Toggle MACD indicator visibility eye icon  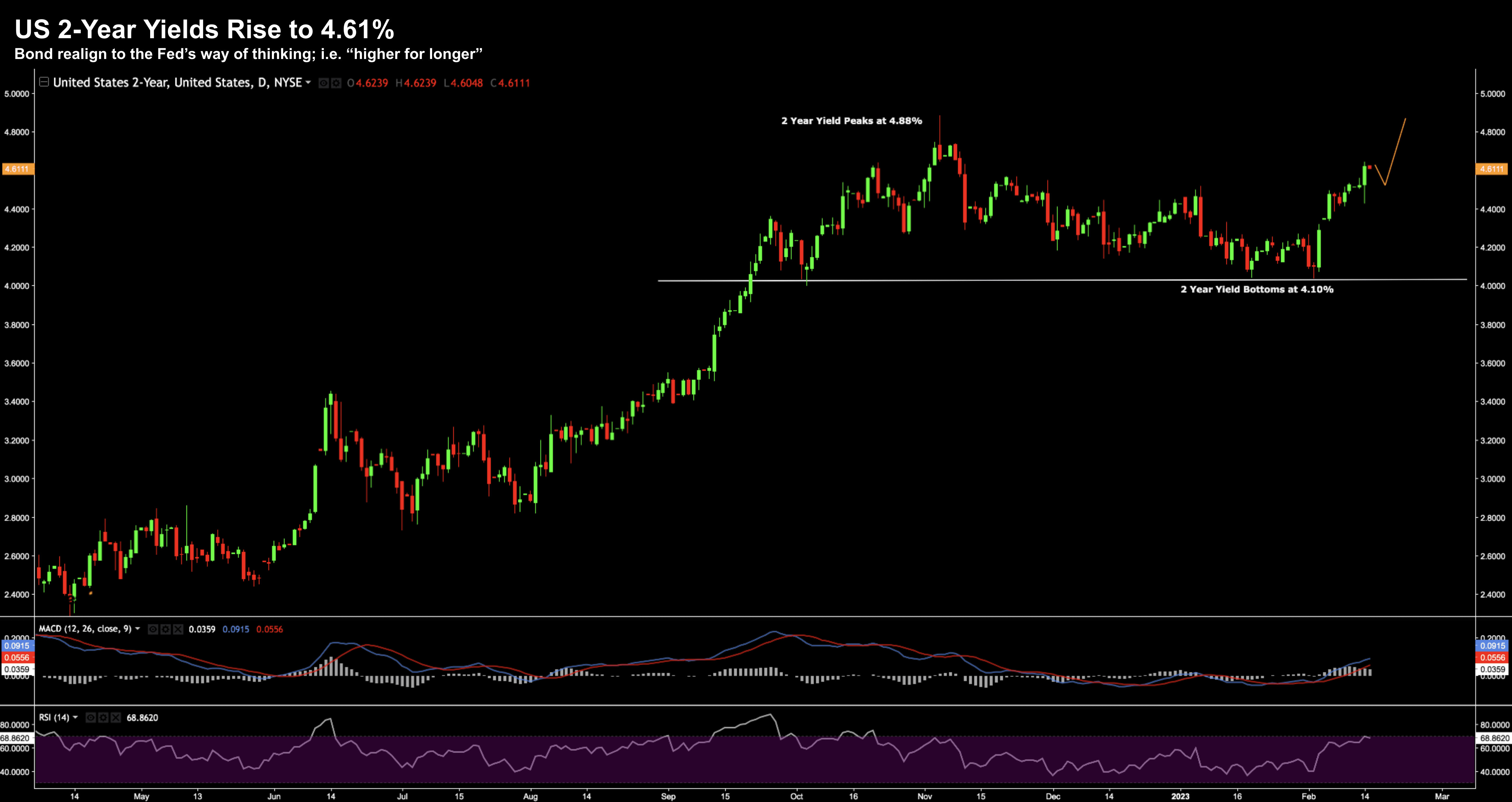click(153, 630)
